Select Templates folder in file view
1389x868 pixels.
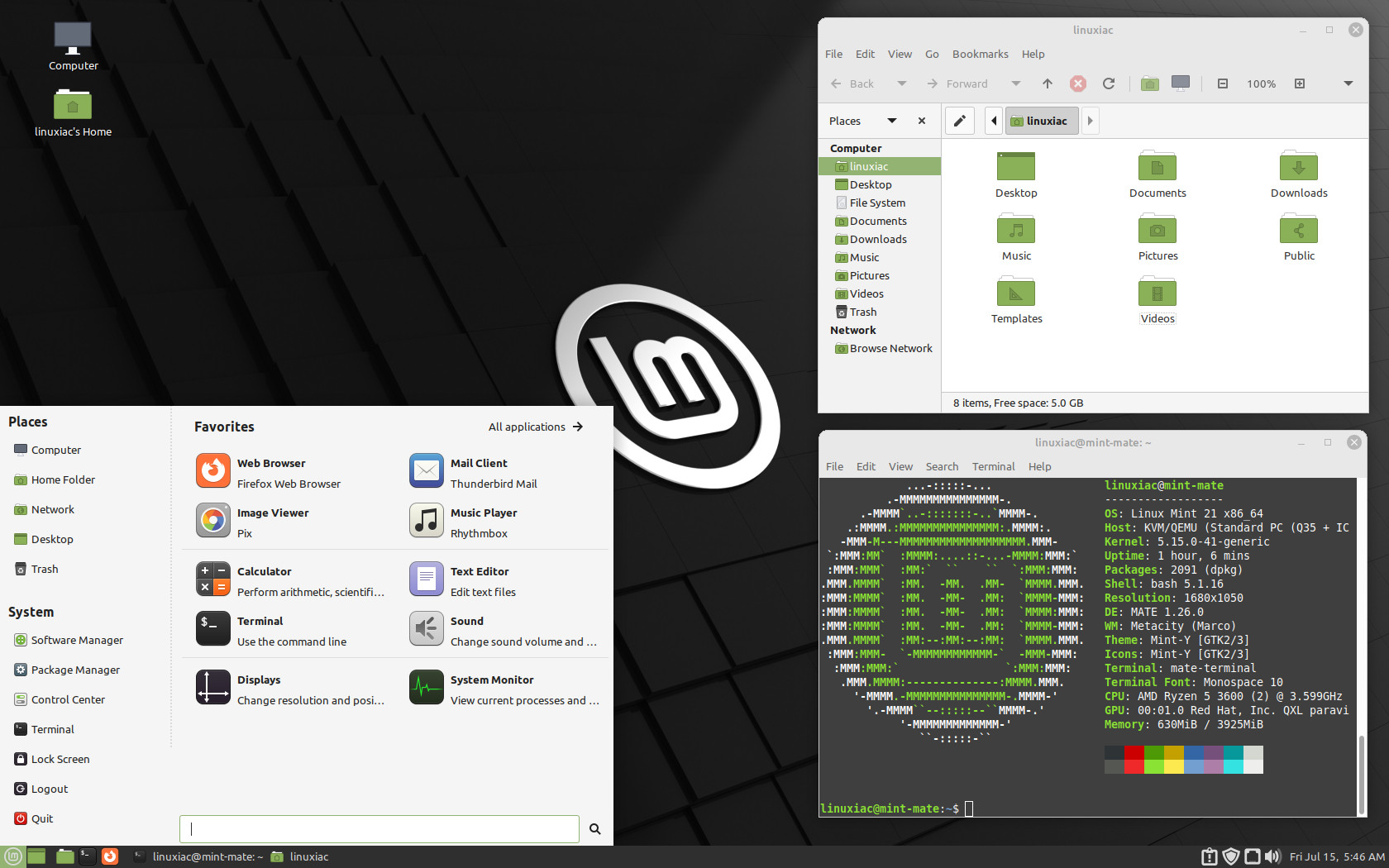(1016, 301)
